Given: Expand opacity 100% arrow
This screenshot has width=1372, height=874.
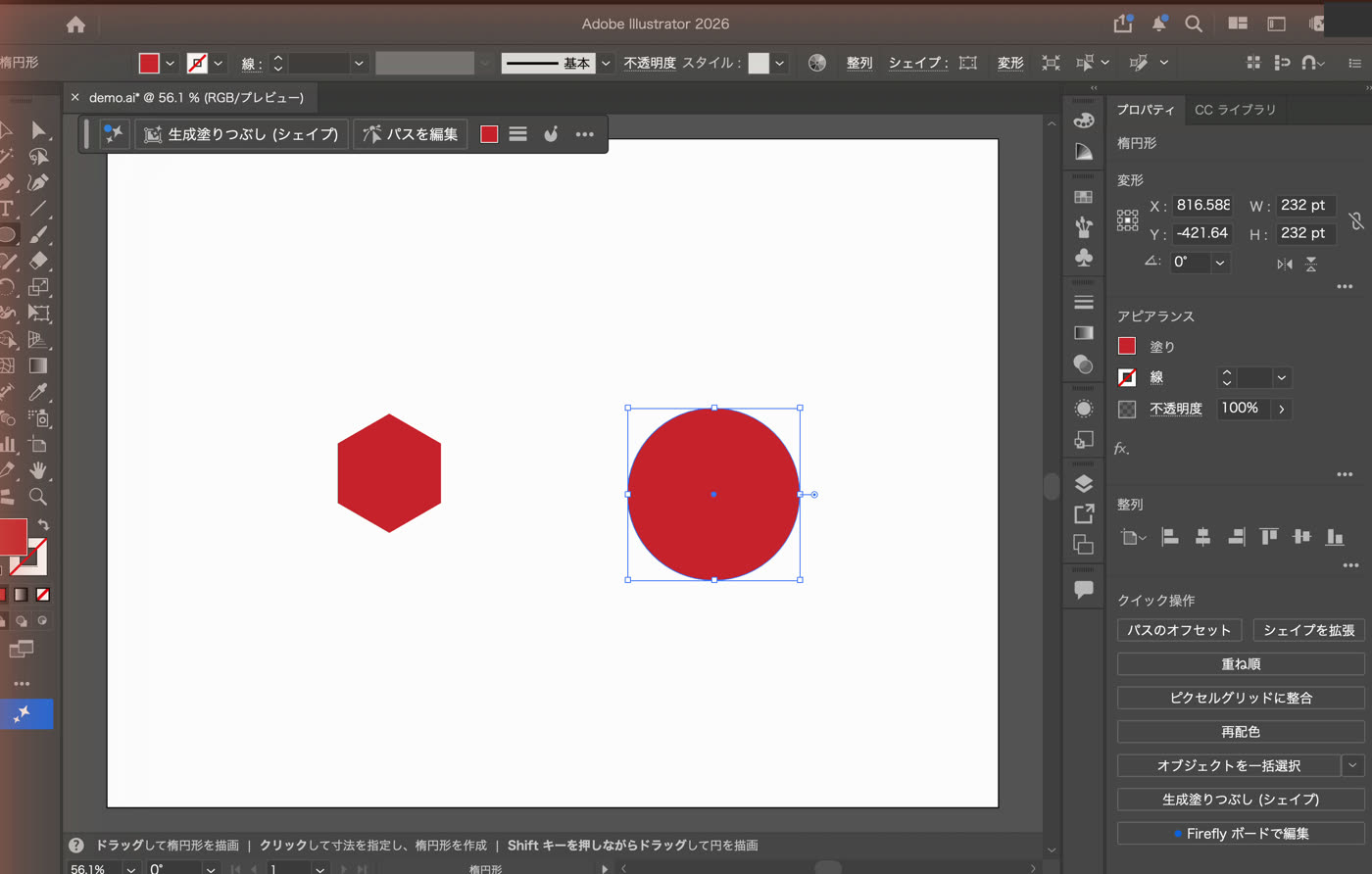Looking at the screenshot, I should tap(1282, 409).
